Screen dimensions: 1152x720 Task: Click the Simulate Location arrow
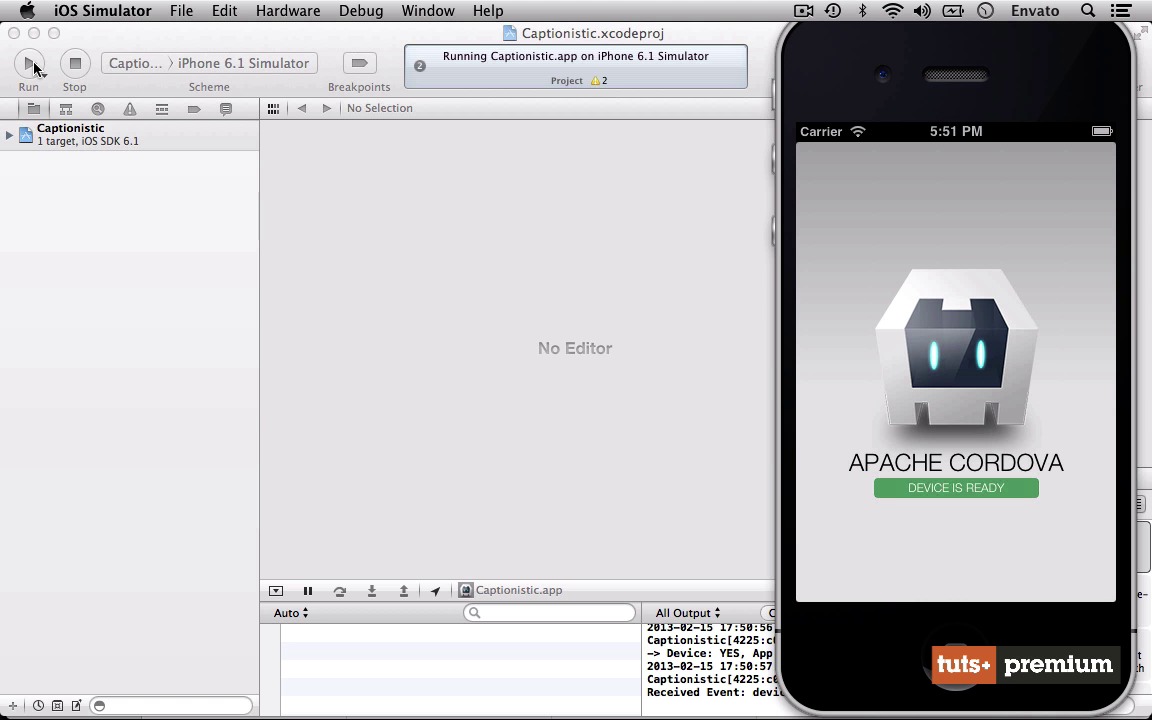point(436,591)
